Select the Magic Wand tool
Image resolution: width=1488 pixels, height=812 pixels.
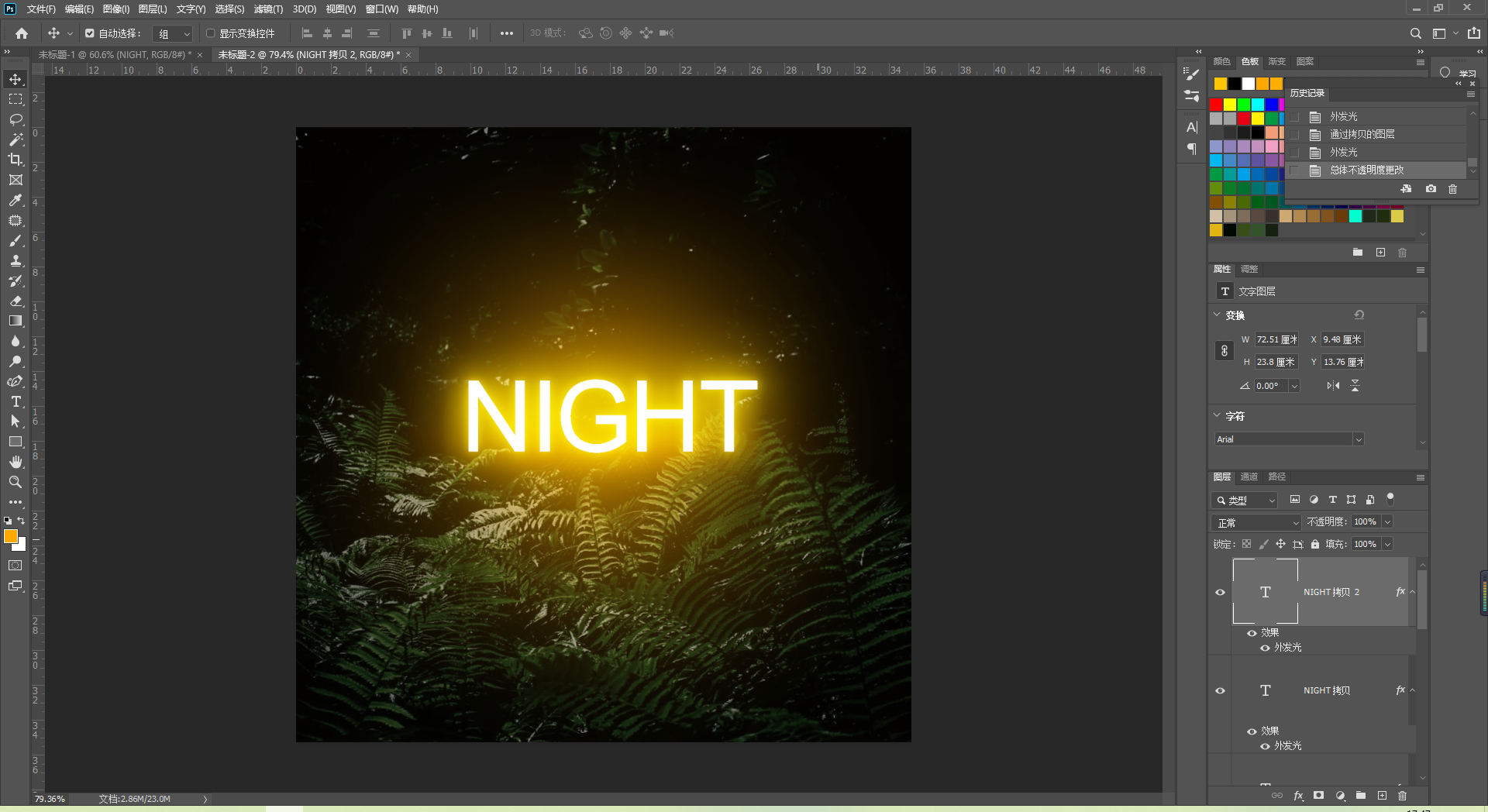tap(15, 139)
